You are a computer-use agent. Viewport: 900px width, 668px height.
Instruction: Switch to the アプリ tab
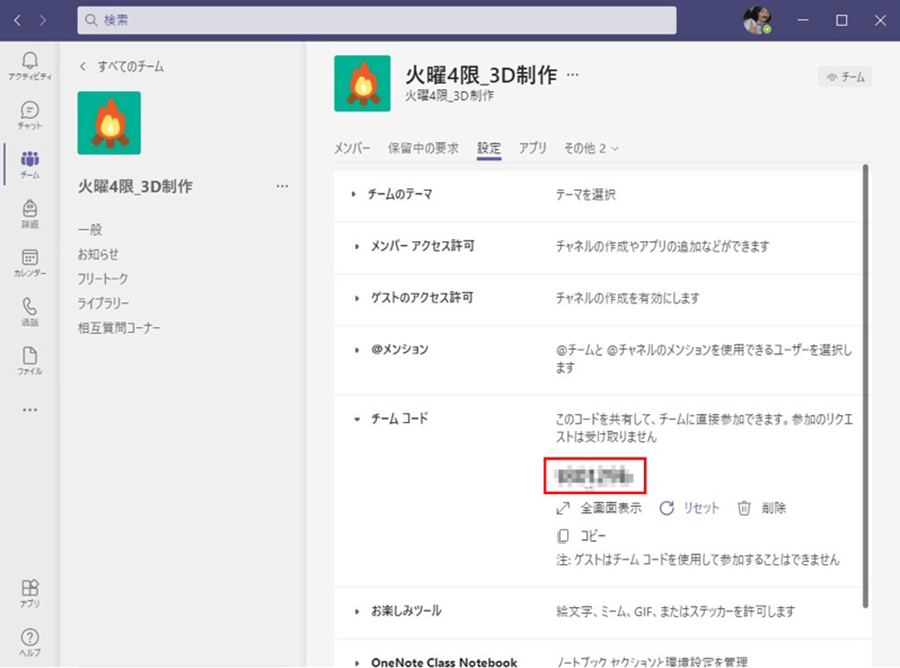pos(533,148)
